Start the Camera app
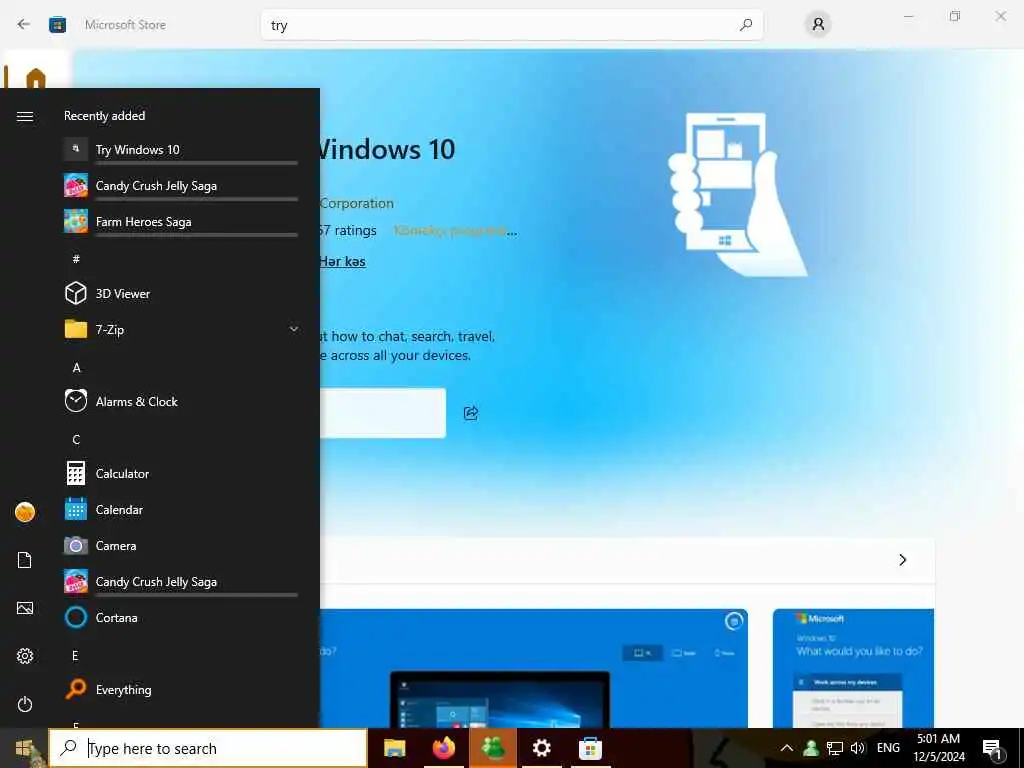This screenshot has height=768, width=1024. click(x=181, y=545)
